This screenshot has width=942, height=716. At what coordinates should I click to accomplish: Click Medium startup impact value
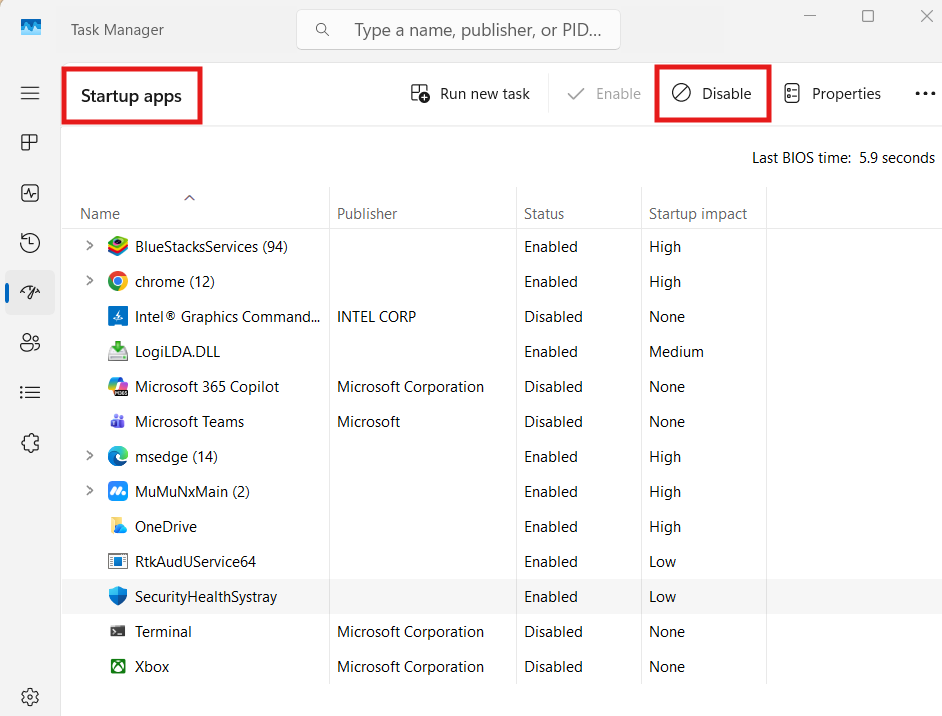tap(676, 352)
